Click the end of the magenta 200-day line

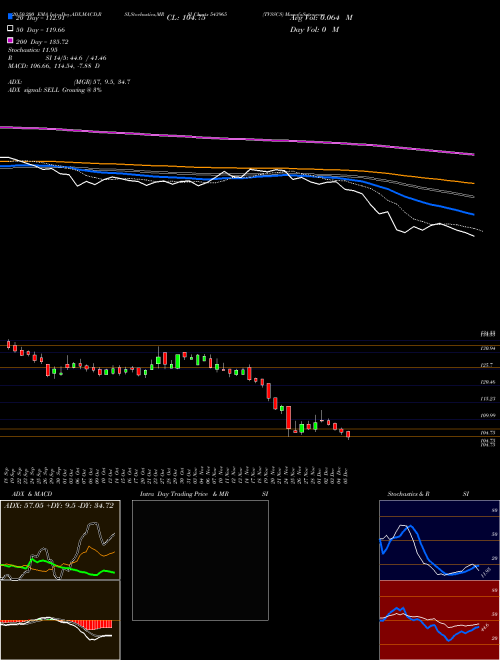pyautogui.click(x=474, y=154)
